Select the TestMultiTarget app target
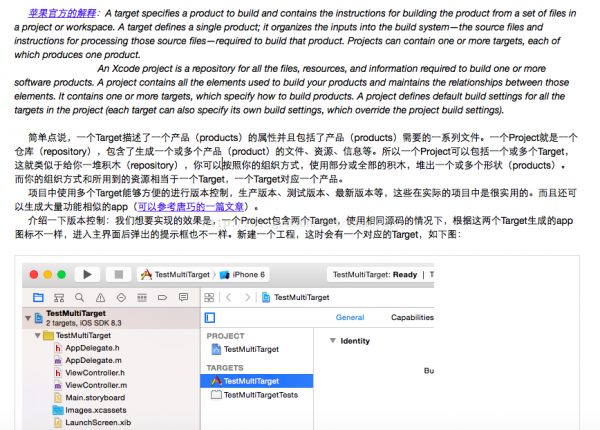Viewport: 600px width, 430px height. (257, 381)
